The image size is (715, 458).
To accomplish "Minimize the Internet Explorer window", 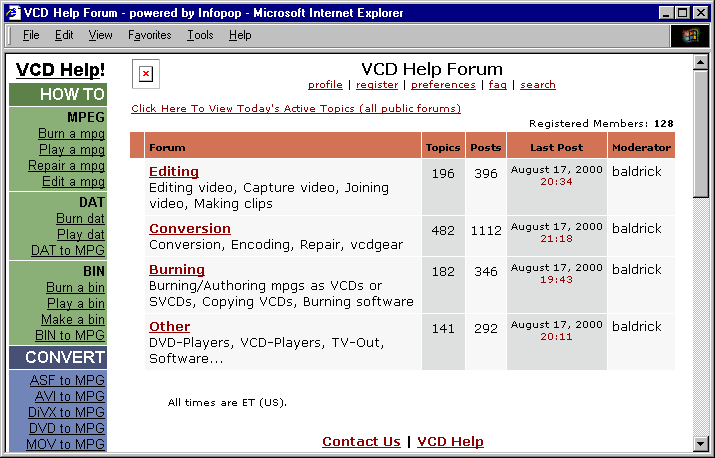I will point(667,13).
